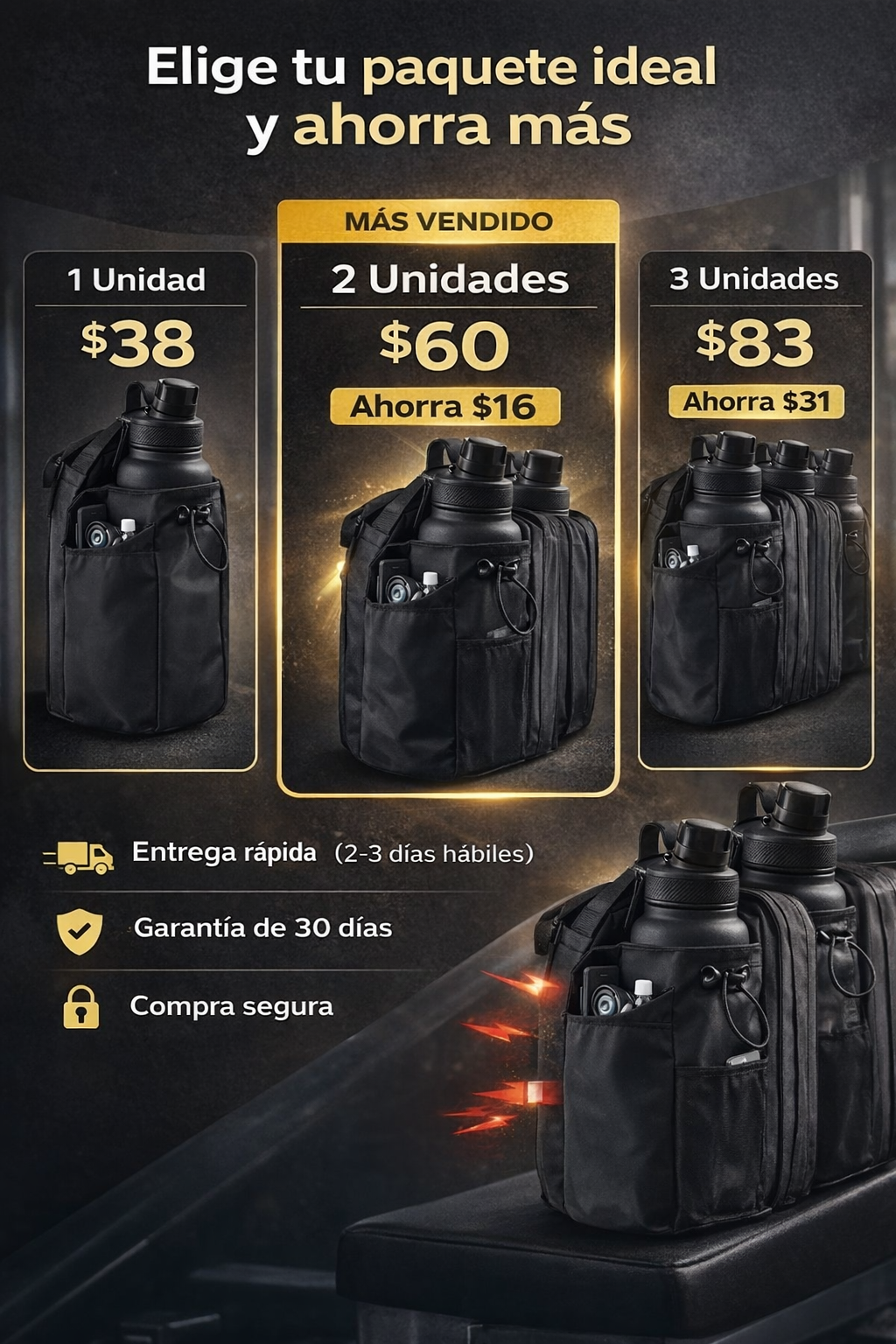
Task: Click the $38 price label
Action: coord(138,343)
